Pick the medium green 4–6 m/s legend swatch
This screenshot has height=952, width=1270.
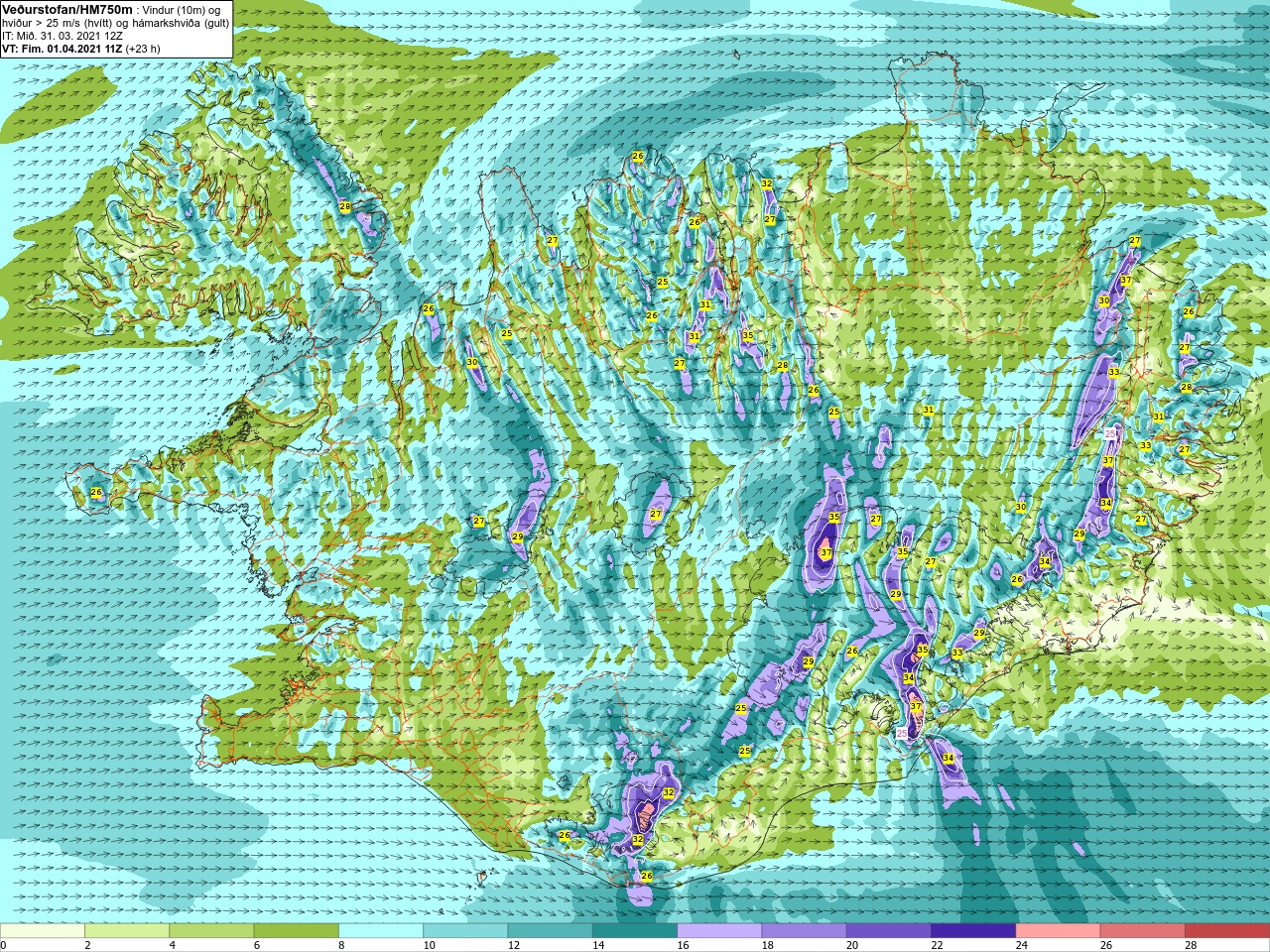coord(211,931)
